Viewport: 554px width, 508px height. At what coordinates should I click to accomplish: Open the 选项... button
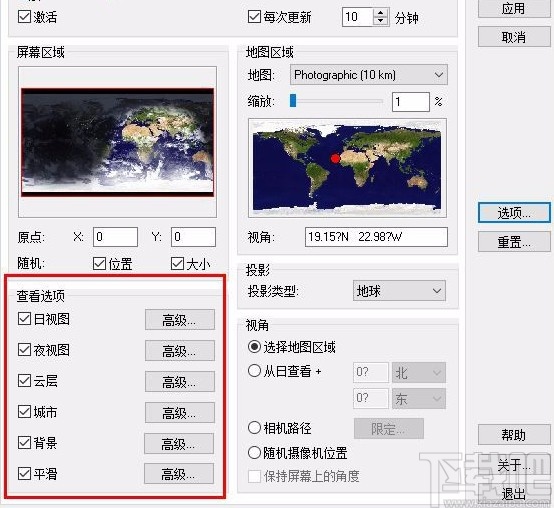coord(514,213)
